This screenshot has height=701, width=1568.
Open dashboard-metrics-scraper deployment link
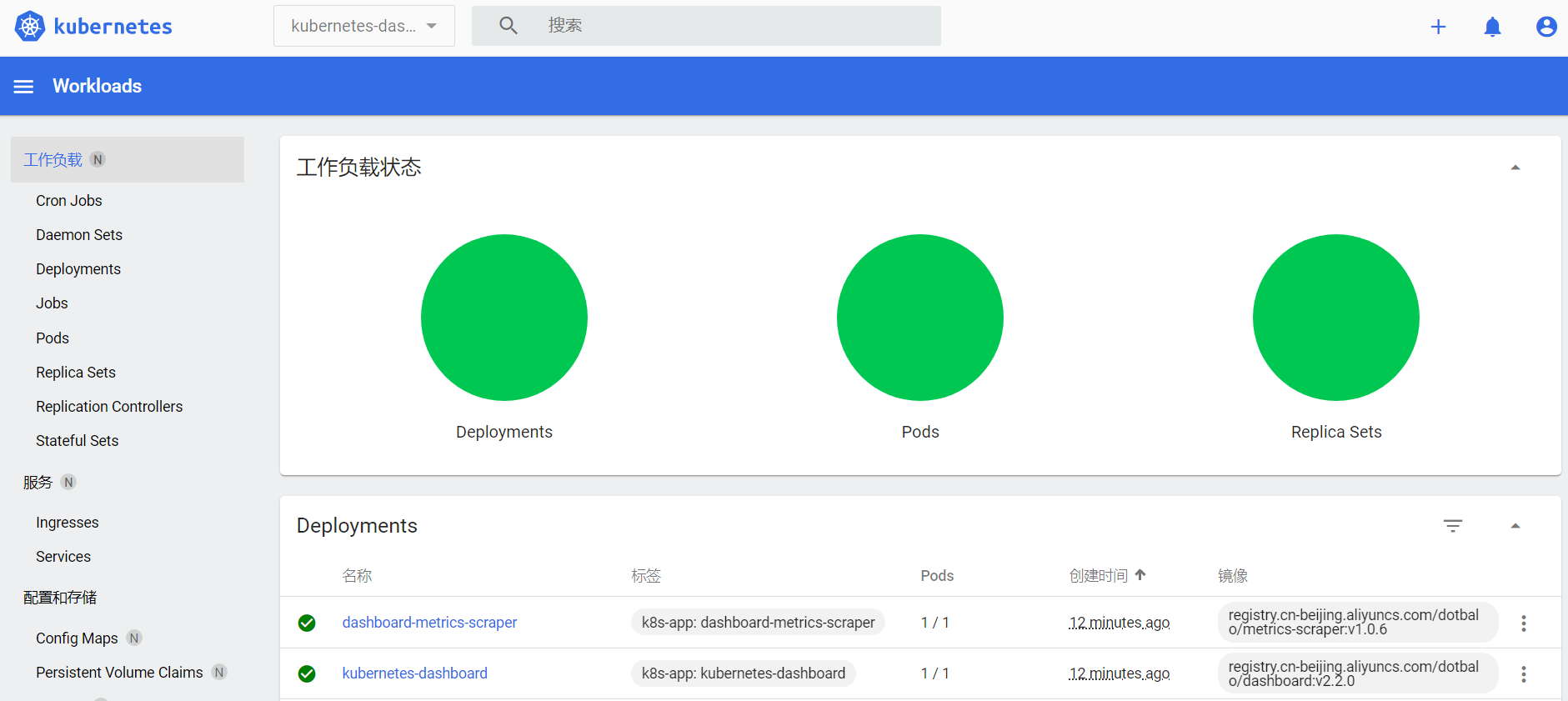click(x=429, y=623)
